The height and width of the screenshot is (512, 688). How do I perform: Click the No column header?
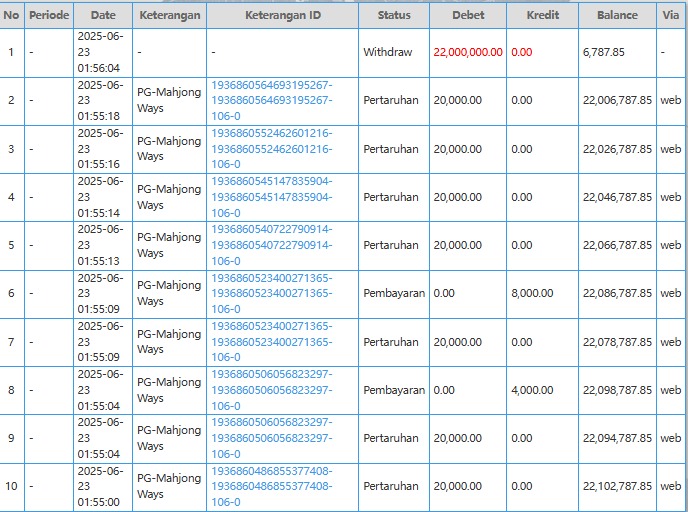pos(11,15)
